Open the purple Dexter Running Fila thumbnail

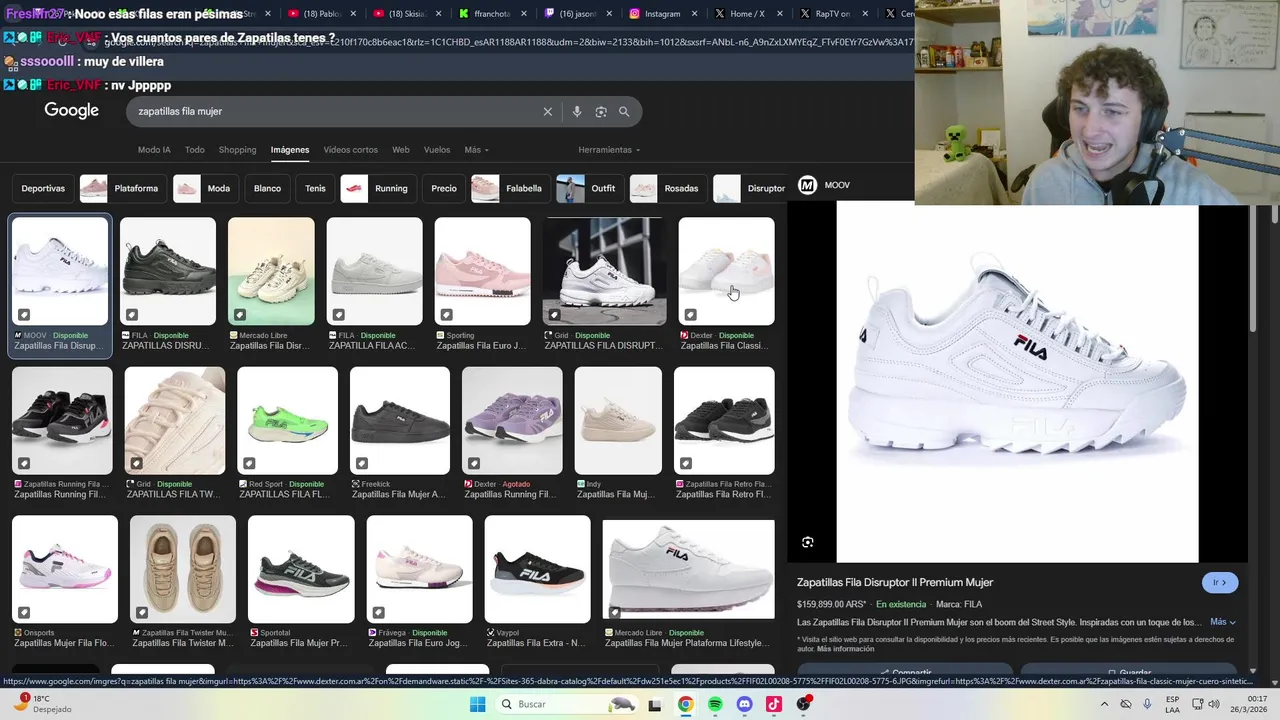[x=512, y=420]
